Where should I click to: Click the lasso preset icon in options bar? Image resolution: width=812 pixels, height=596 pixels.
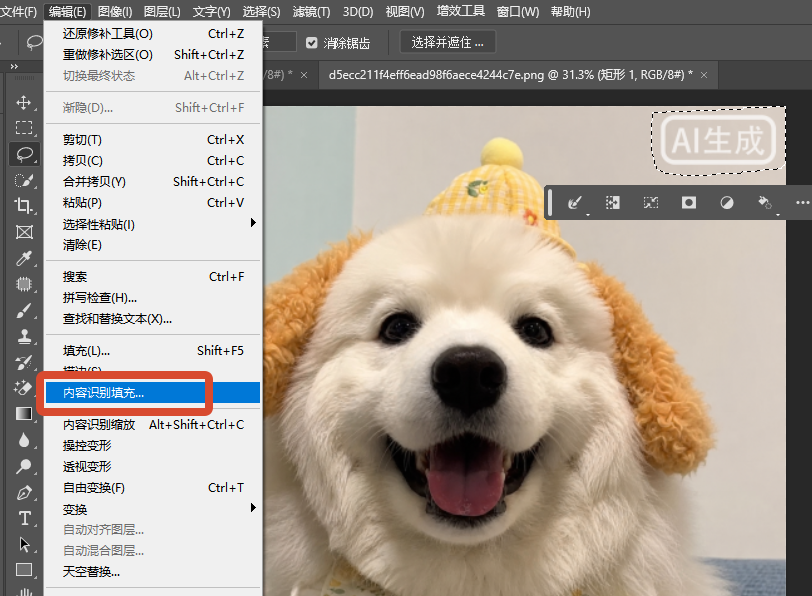click(x=34, y=42)
